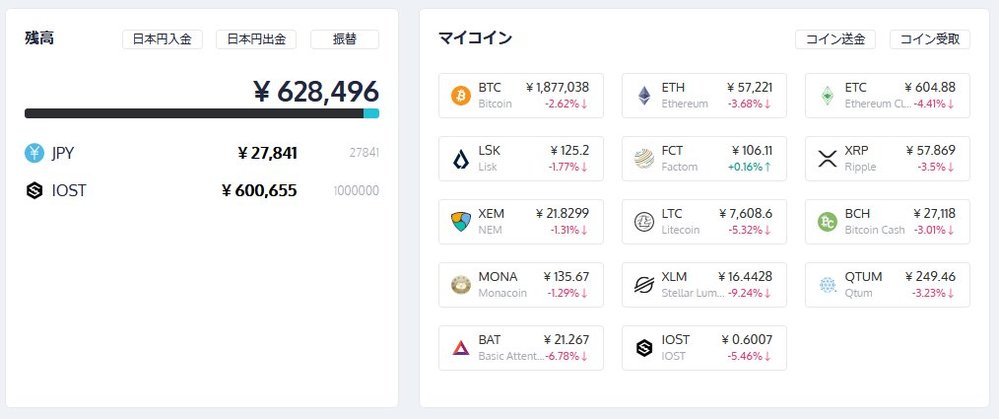This screenshot has height=419, width=999.
Task: Click the Ethereum ETH coin icon
Action: [x=644, y=96]
